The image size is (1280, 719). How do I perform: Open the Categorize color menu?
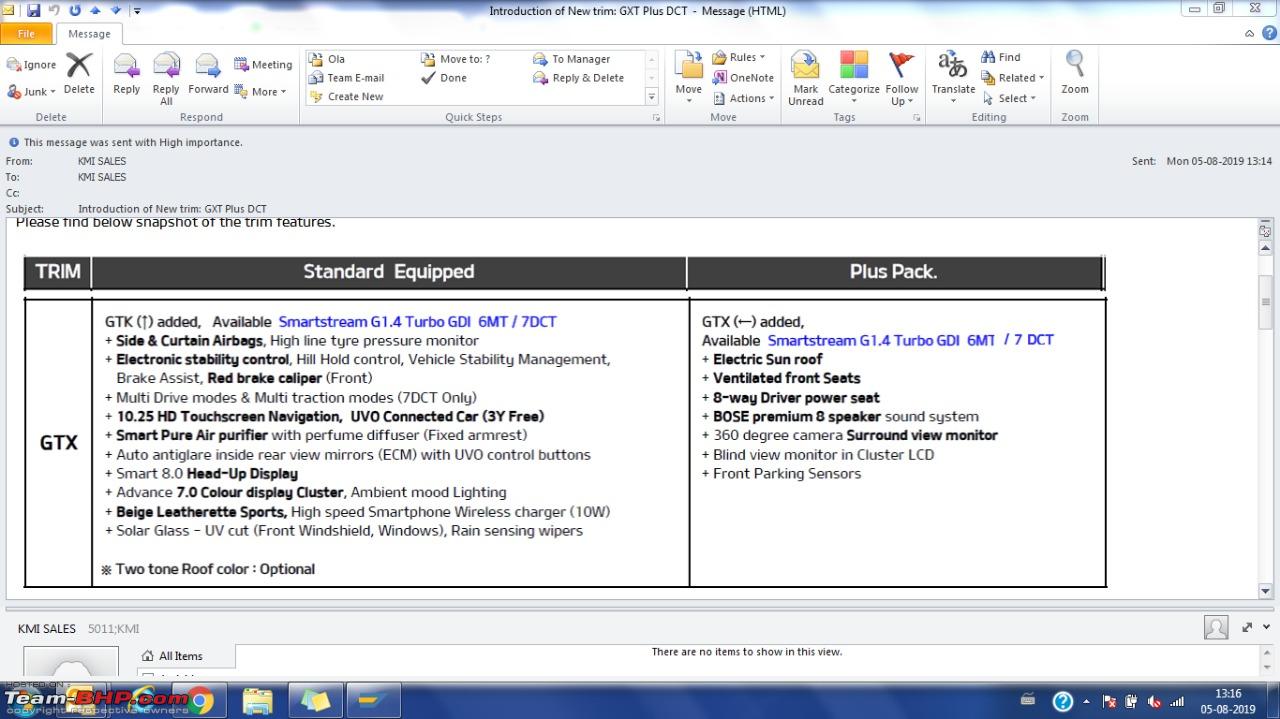854,78
